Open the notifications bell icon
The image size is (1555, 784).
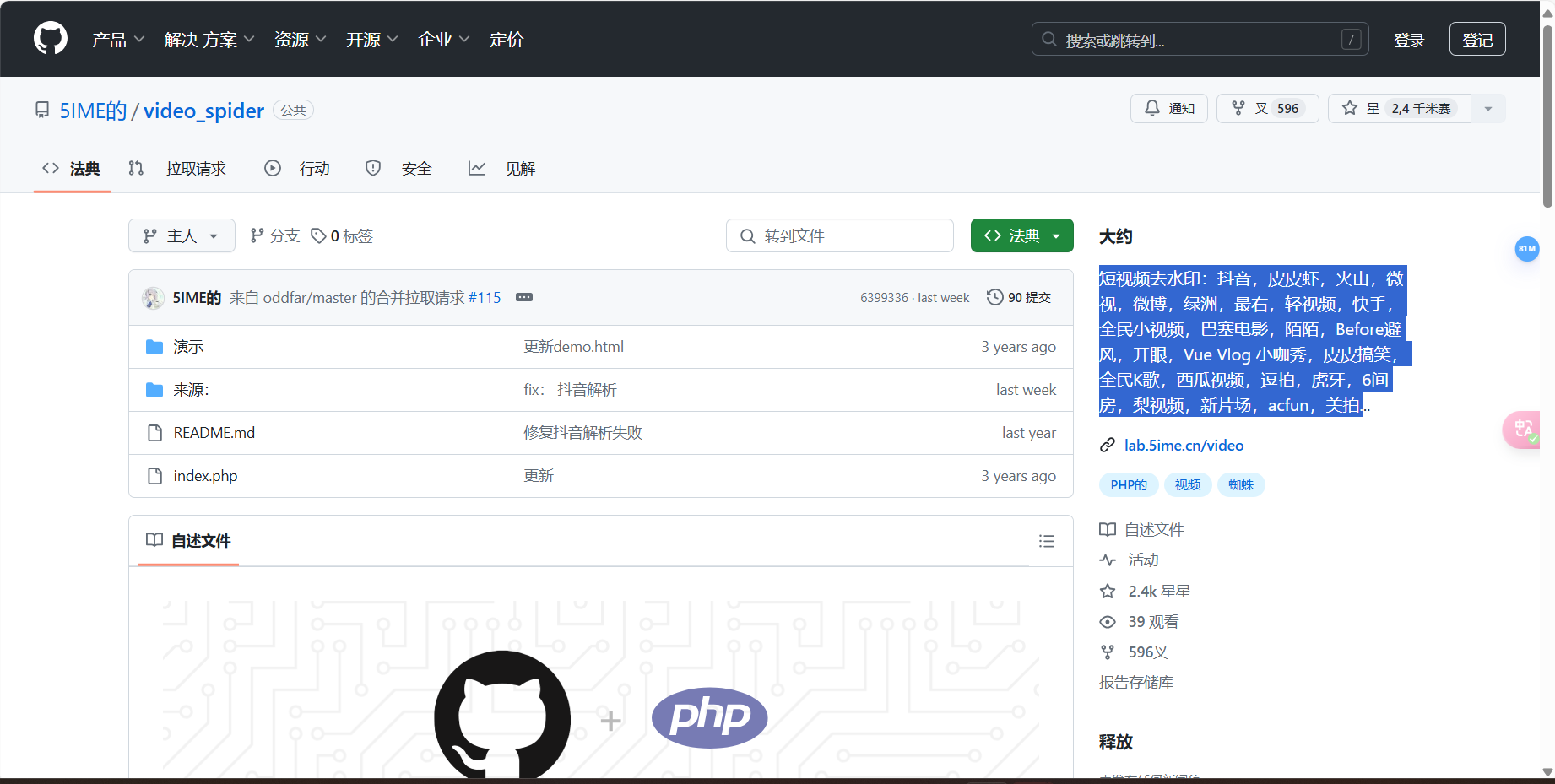click(x=1152, y=108)
